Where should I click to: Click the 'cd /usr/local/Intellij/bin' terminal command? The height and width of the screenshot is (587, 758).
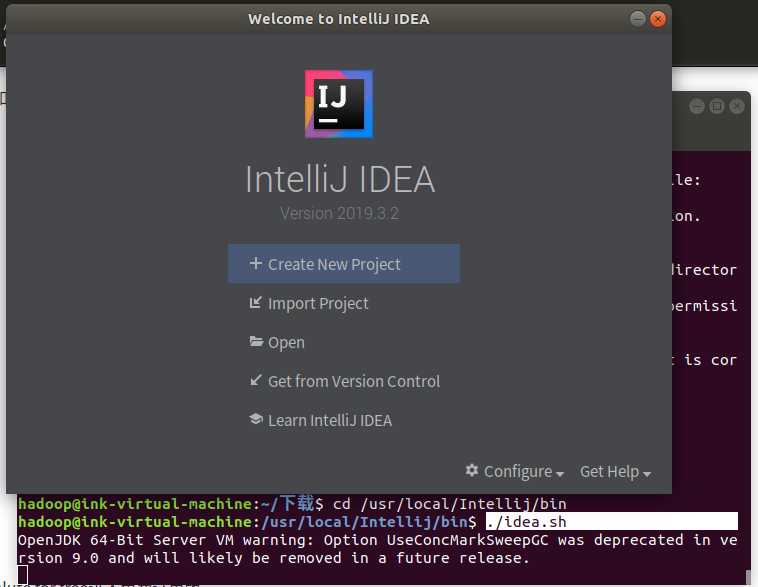pos(450,504)
